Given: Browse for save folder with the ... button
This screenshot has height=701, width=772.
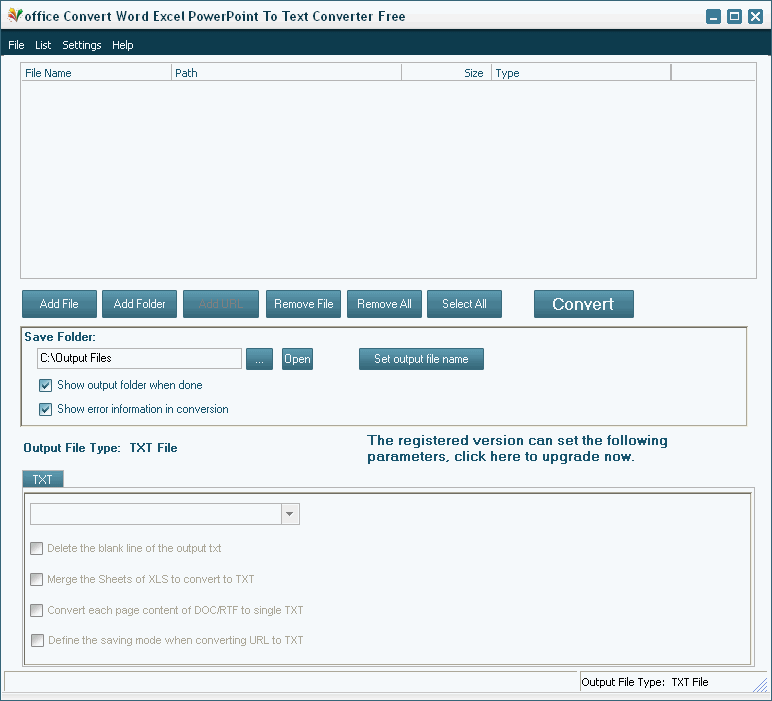Looking at the screenshot, I should [x=259, y=359].
